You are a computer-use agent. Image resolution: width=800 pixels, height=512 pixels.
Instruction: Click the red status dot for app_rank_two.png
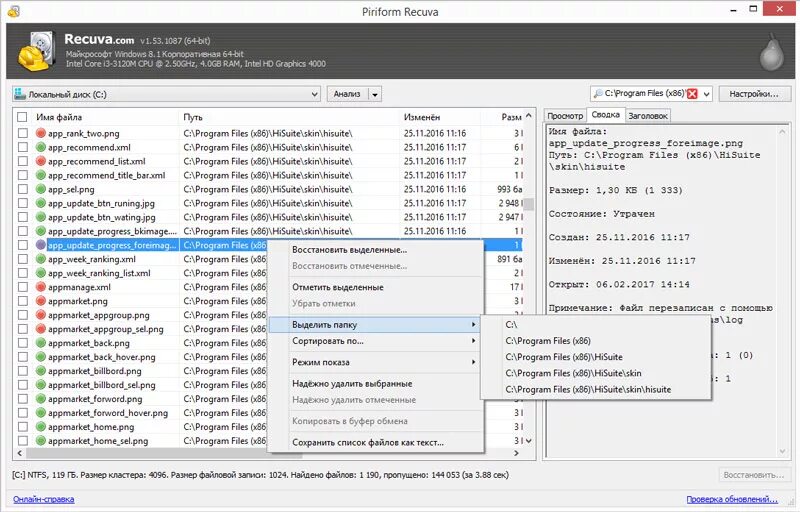pyautogui.click(x=41, y=133)
